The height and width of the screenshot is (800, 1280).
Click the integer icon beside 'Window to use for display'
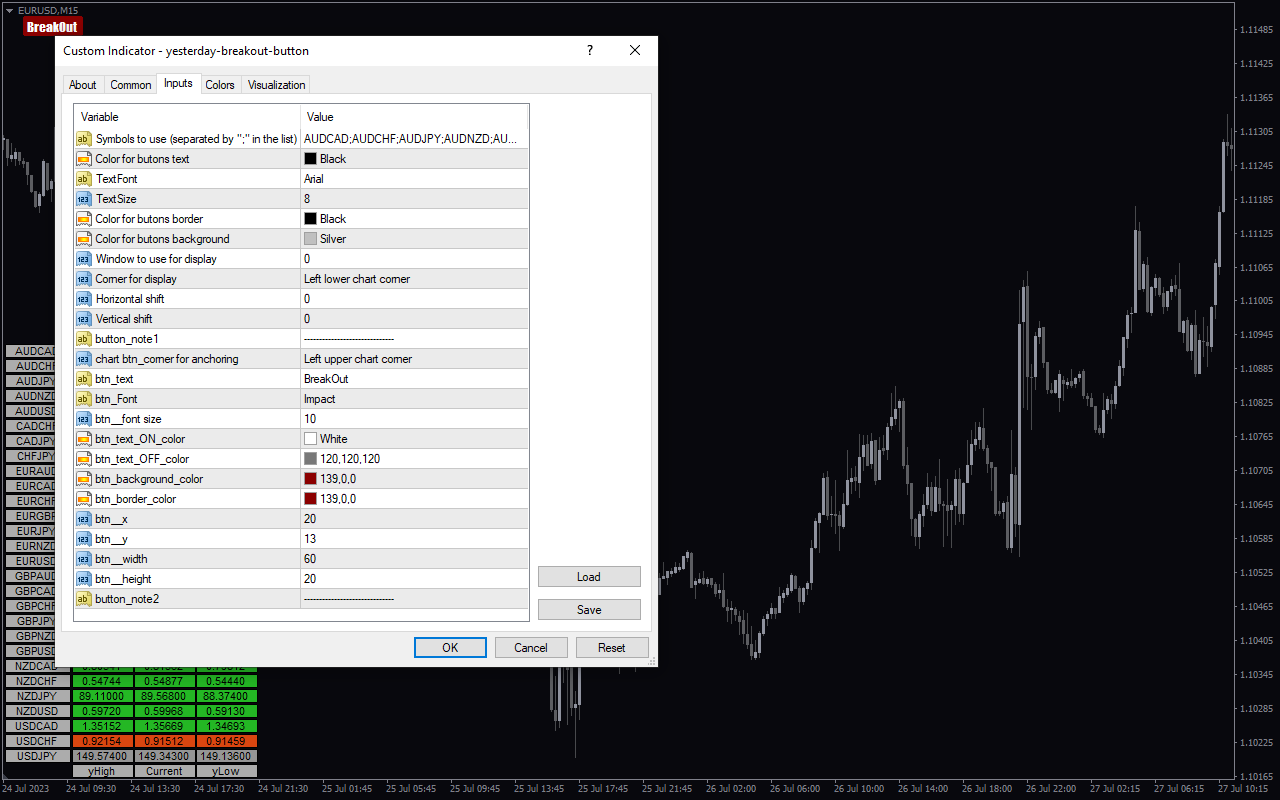pos(84,259)
